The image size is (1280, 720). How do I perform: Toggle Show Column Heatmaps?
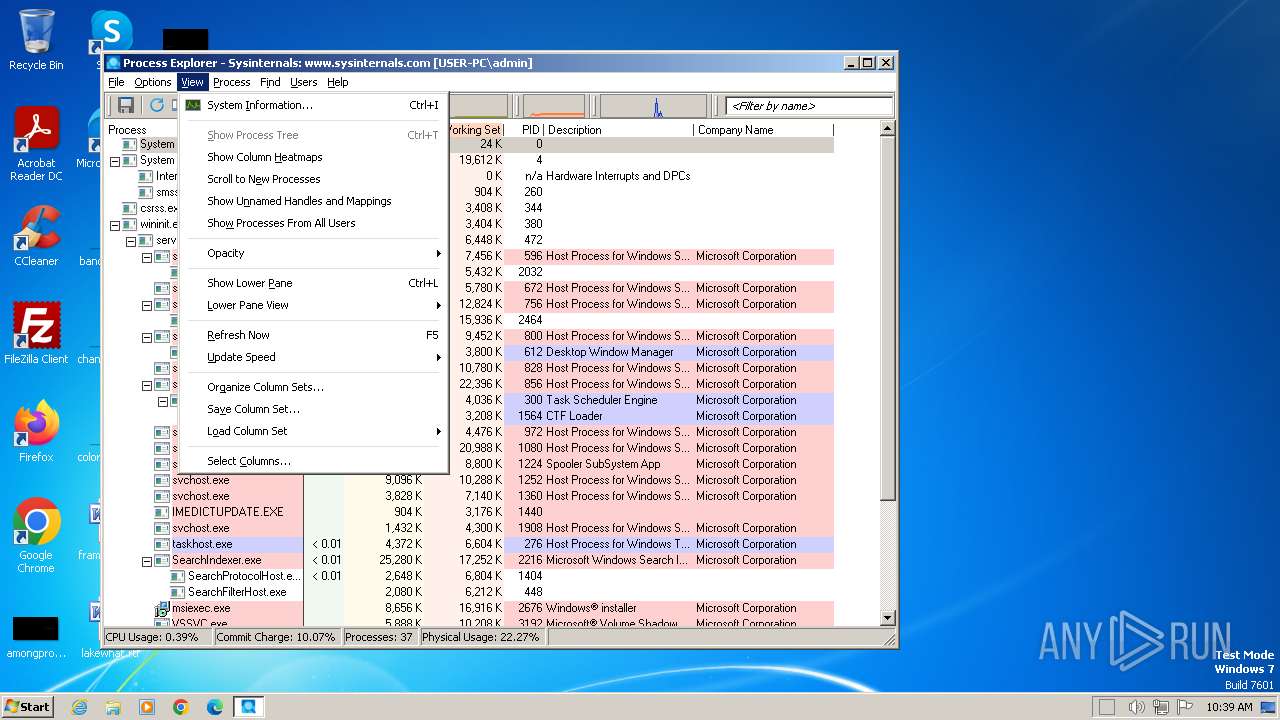(x=313, y=157)
